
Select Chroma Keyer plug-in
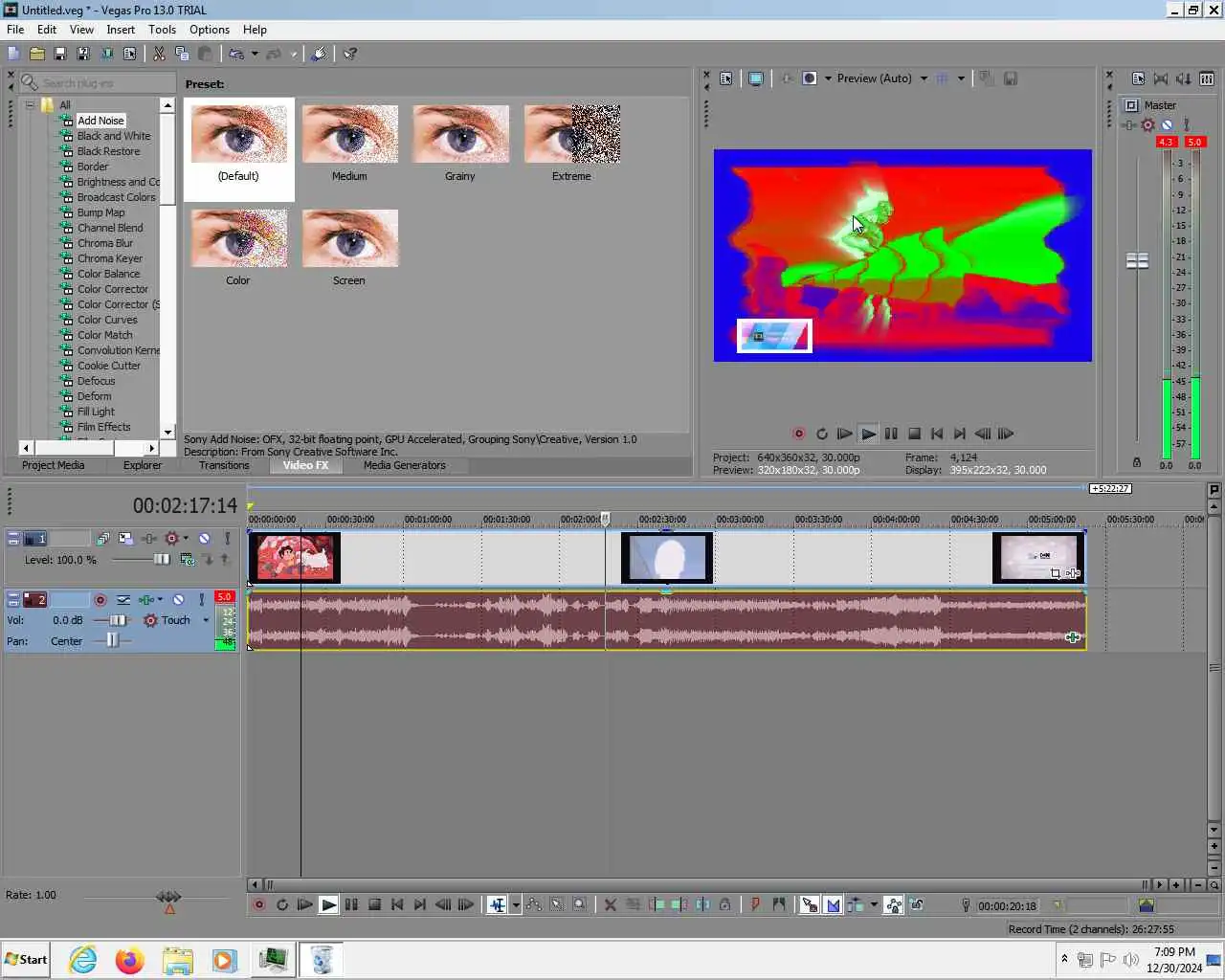point(110,258)
